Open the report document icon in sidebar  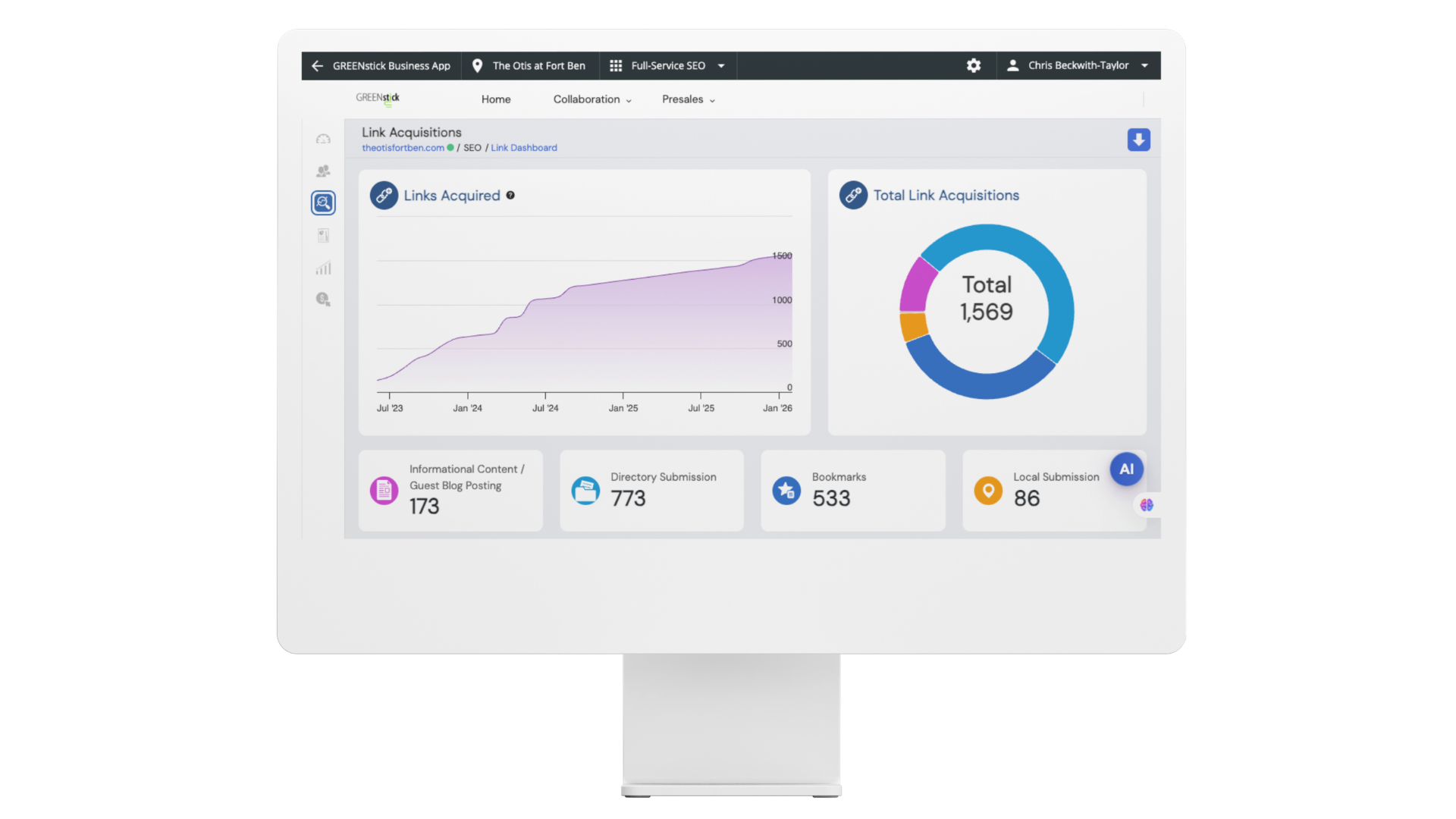point(324,235)
